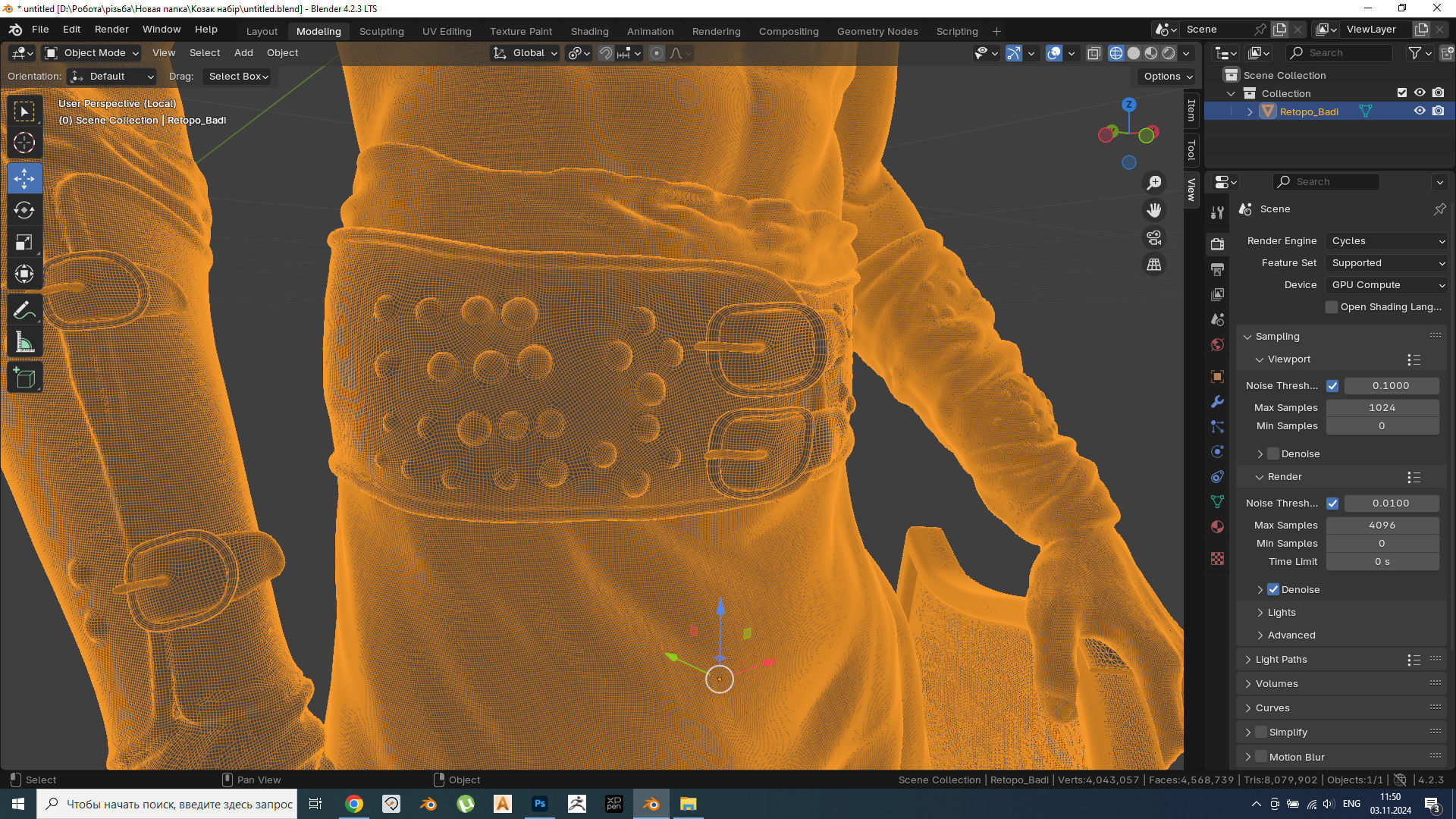This screenshot has width=1456, height=819.
Task: Select the Scale tool
Action: coord(24,243)
